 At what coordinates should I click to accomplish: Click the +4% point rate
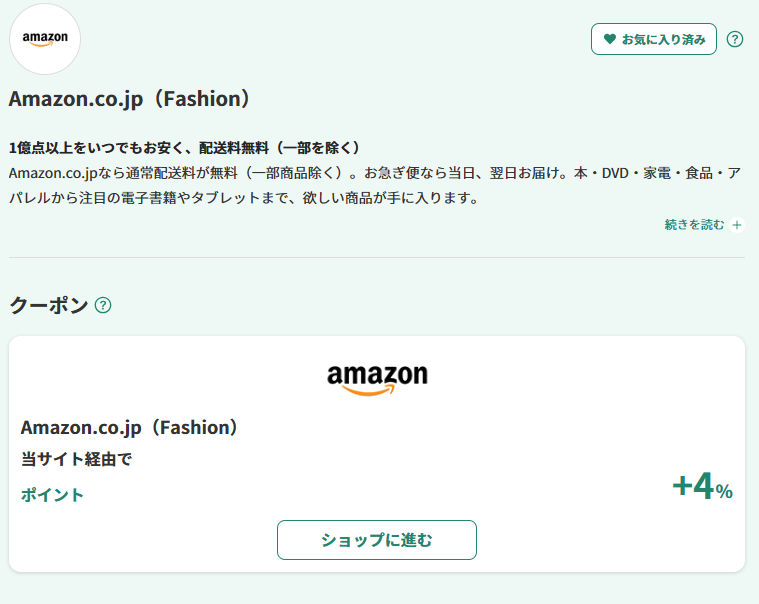[701, 487]
